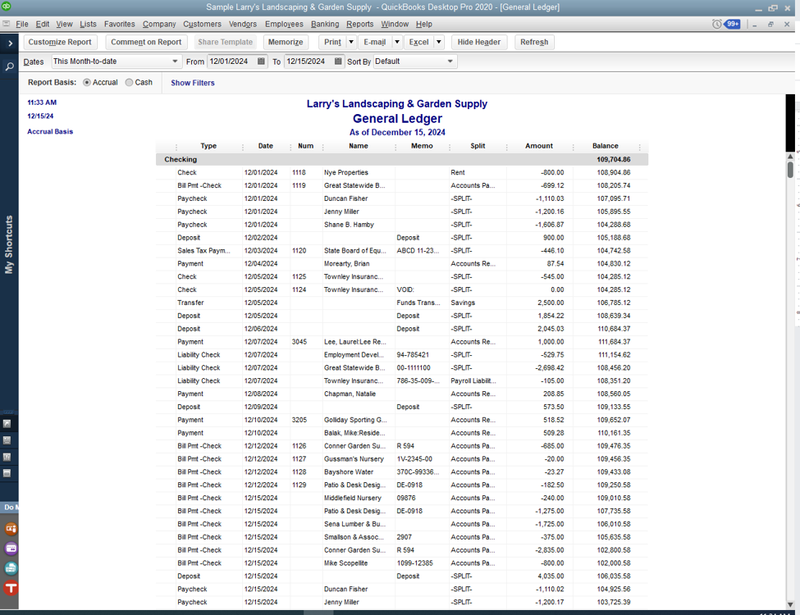Open the search magnifier in the left bar
This screenshot has width=800, height=615.
pos(9,67)
